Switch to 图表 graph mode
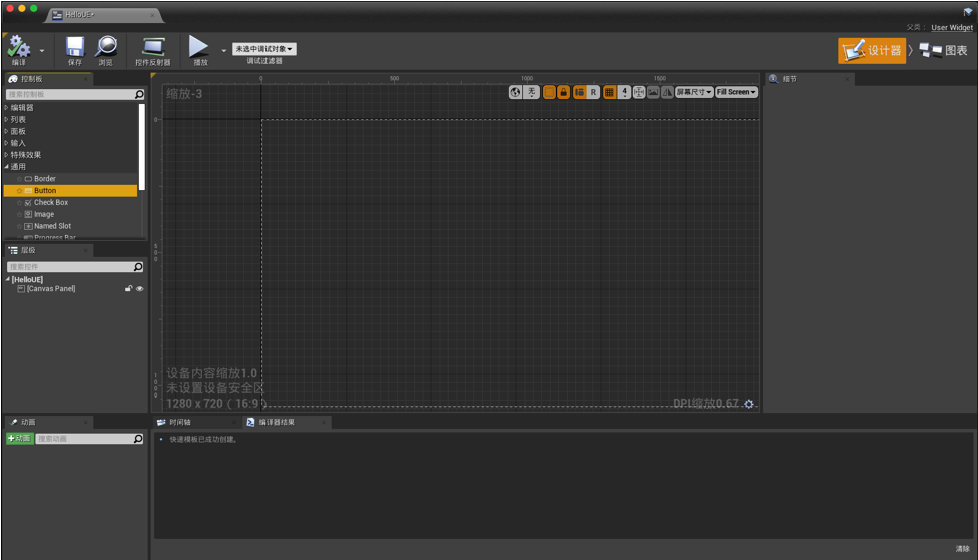 click(944, 51)
